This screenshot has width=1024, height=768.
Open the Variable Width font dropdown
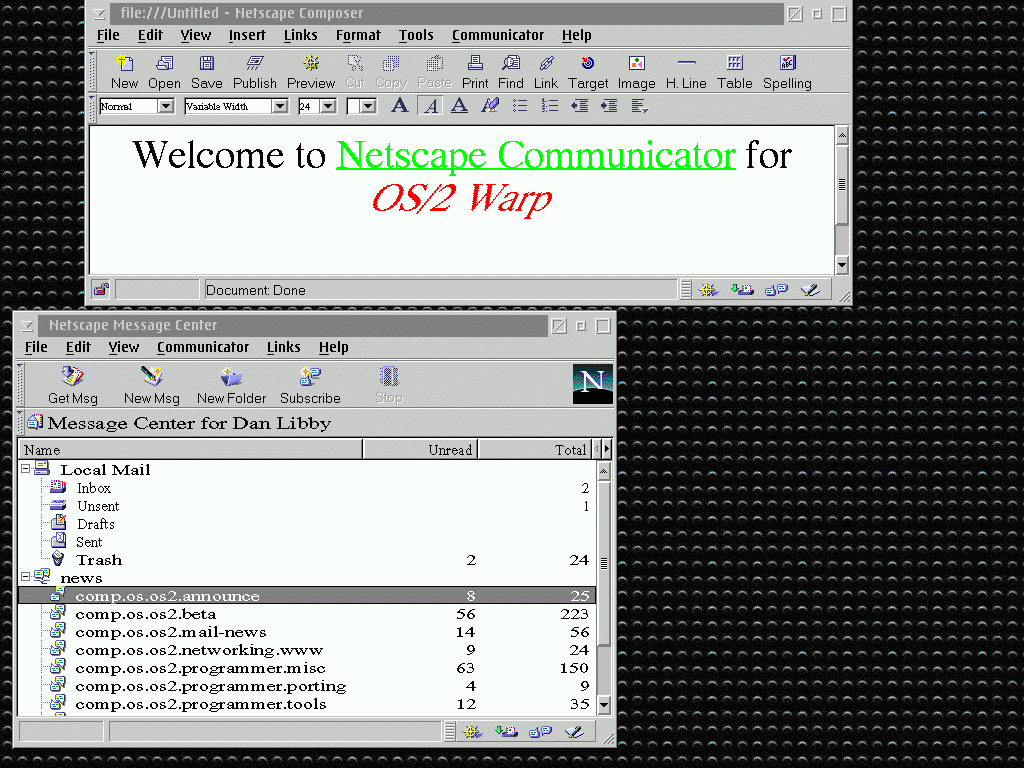coord(280,106)
